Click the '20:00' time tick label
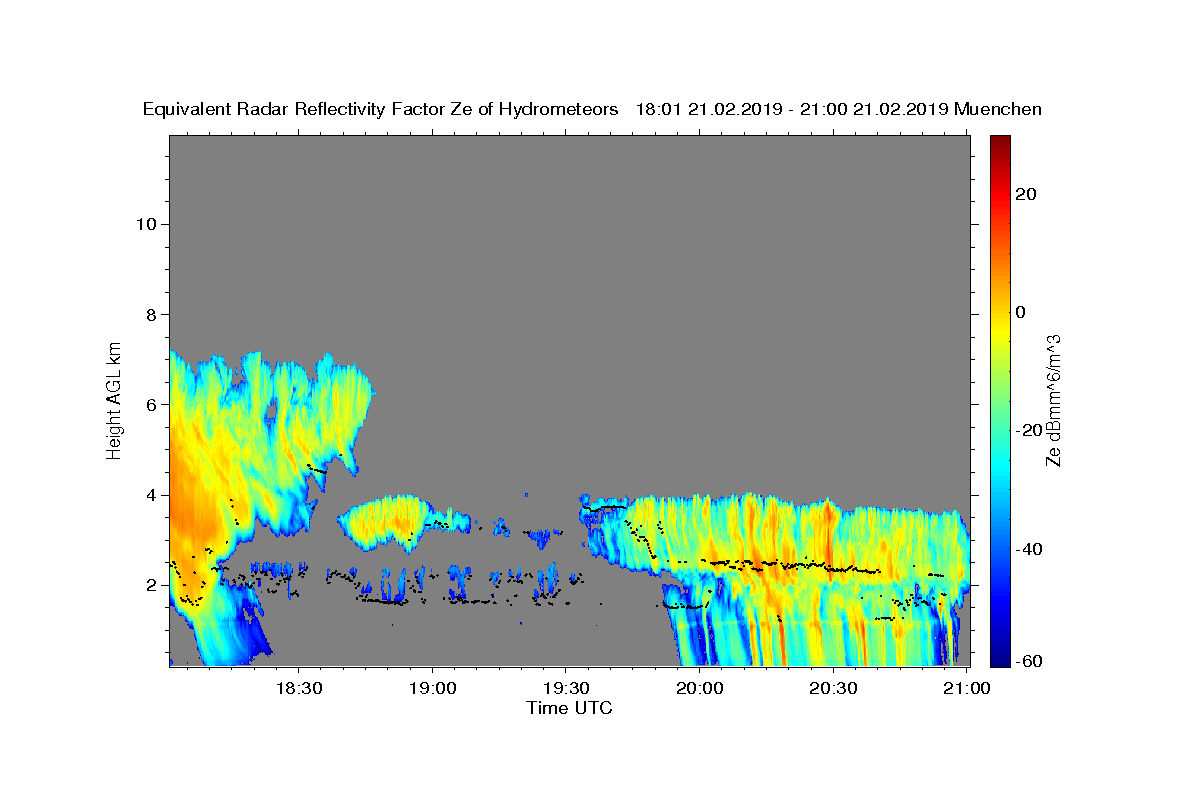 pyautogui.click(x=699, y=688)
